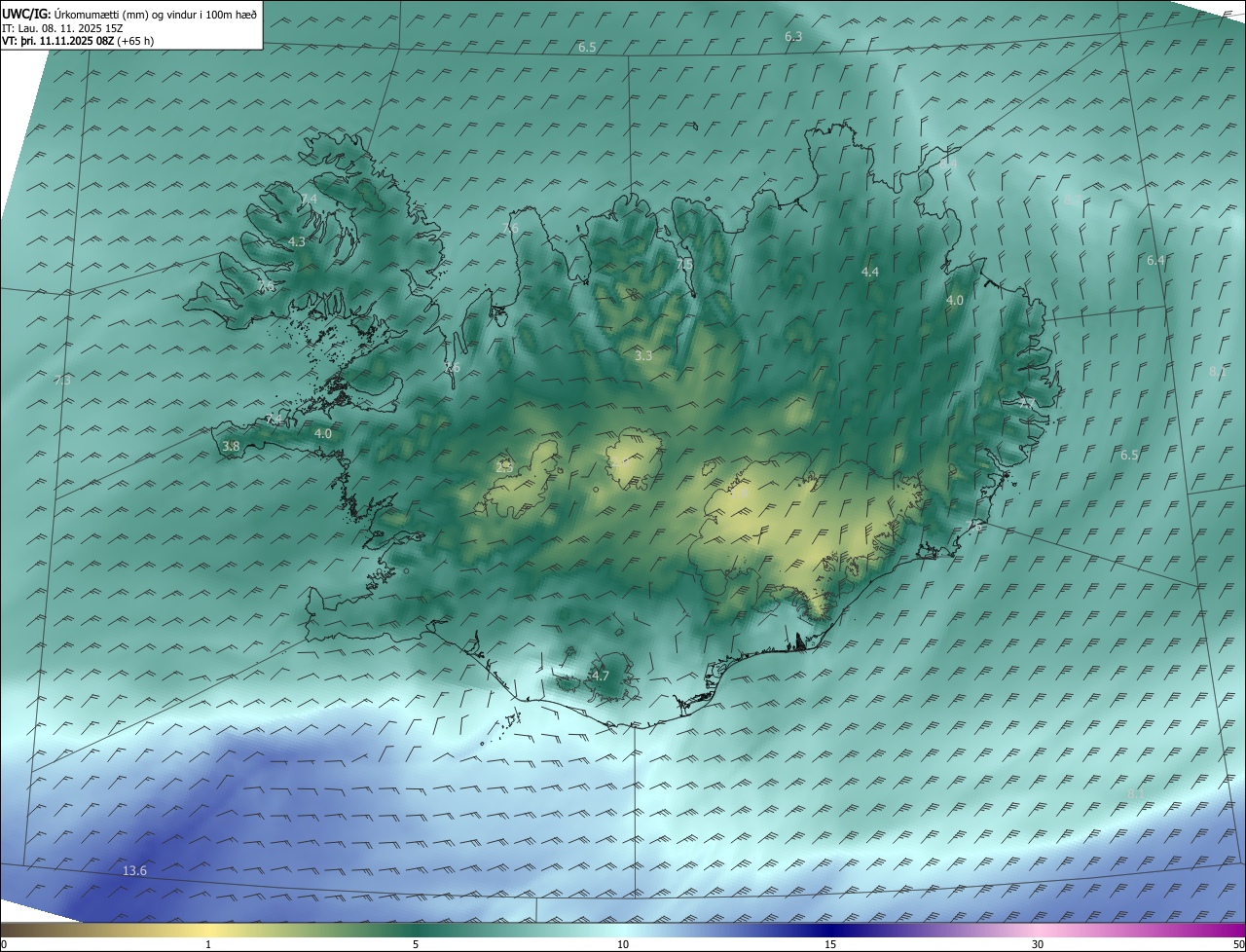Click the initial time line 'IT: Lau. 08. 11. 2025 15Z'

(62, 27)
